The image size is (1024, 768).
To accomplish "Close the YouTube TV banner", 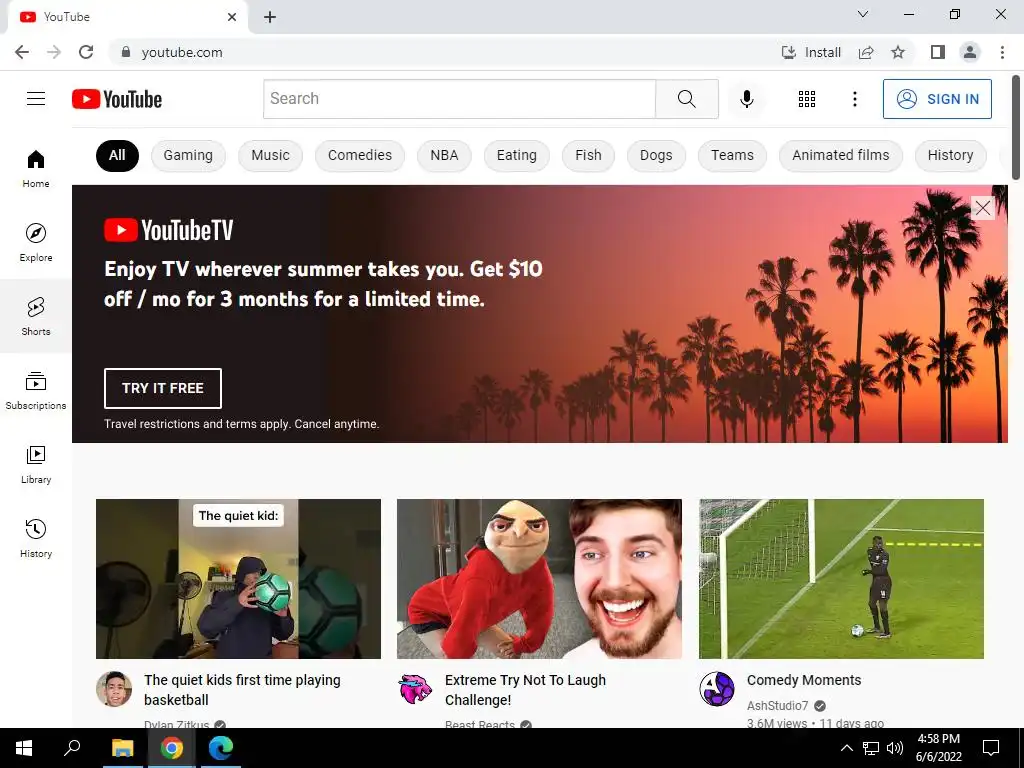I will click(x=983, y=208).
